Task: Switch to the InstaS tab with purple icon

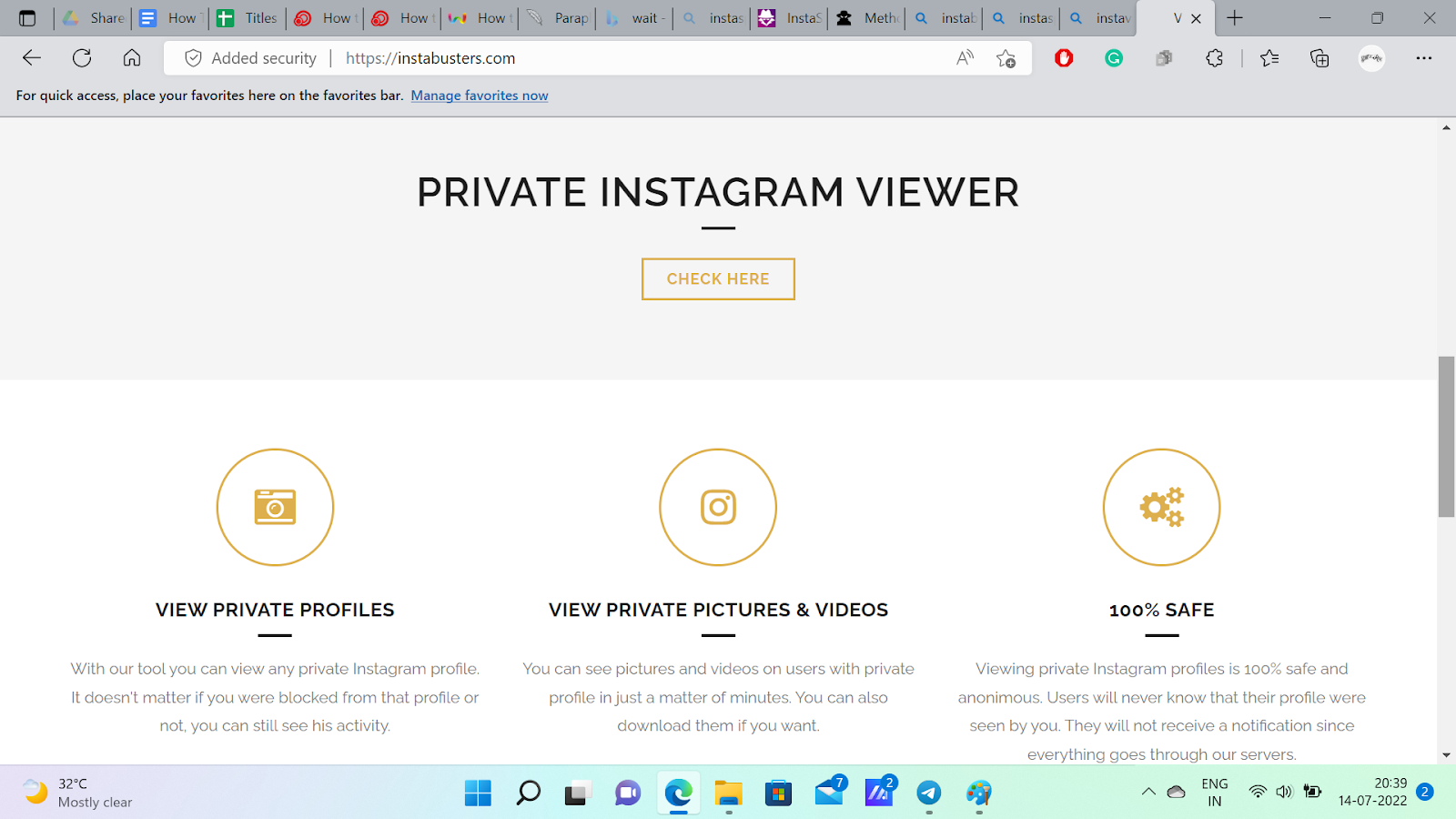Action: 789,18
